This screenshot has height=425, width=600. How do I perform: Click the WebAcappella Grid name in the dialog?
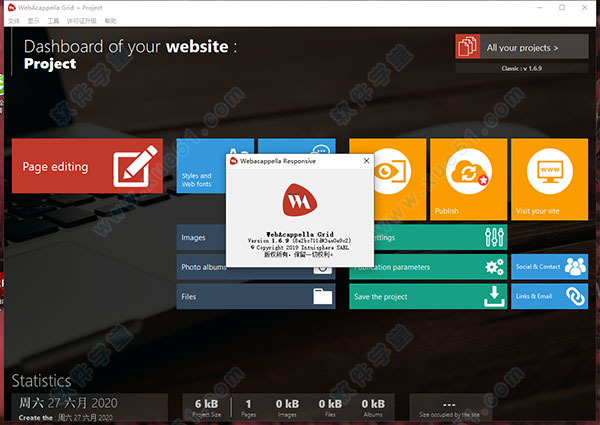[300, 234]
